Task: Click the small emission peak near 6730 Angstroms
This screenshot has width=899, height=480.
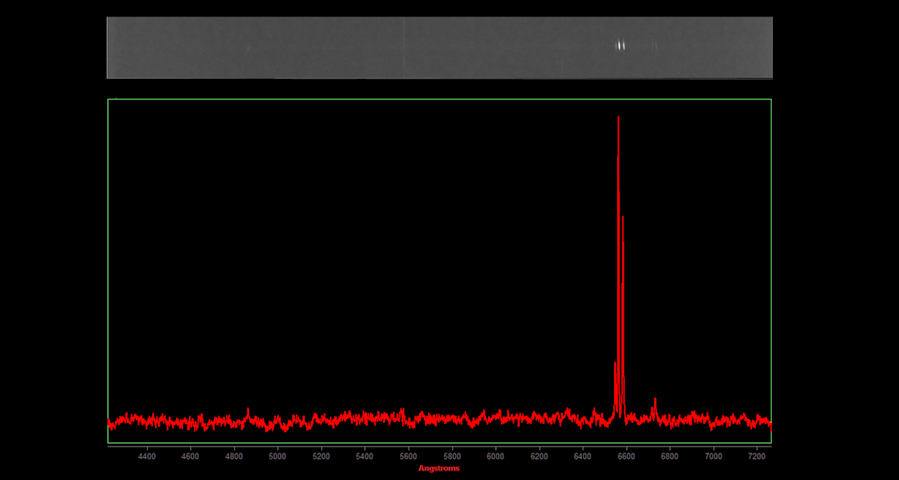Action: [655, 402]
